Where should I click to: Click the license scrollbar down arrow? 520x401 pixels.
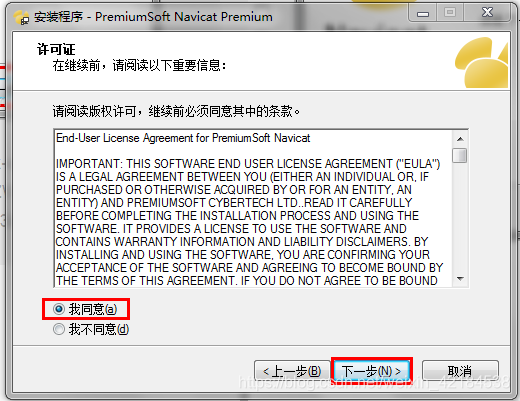pos(460,279)
